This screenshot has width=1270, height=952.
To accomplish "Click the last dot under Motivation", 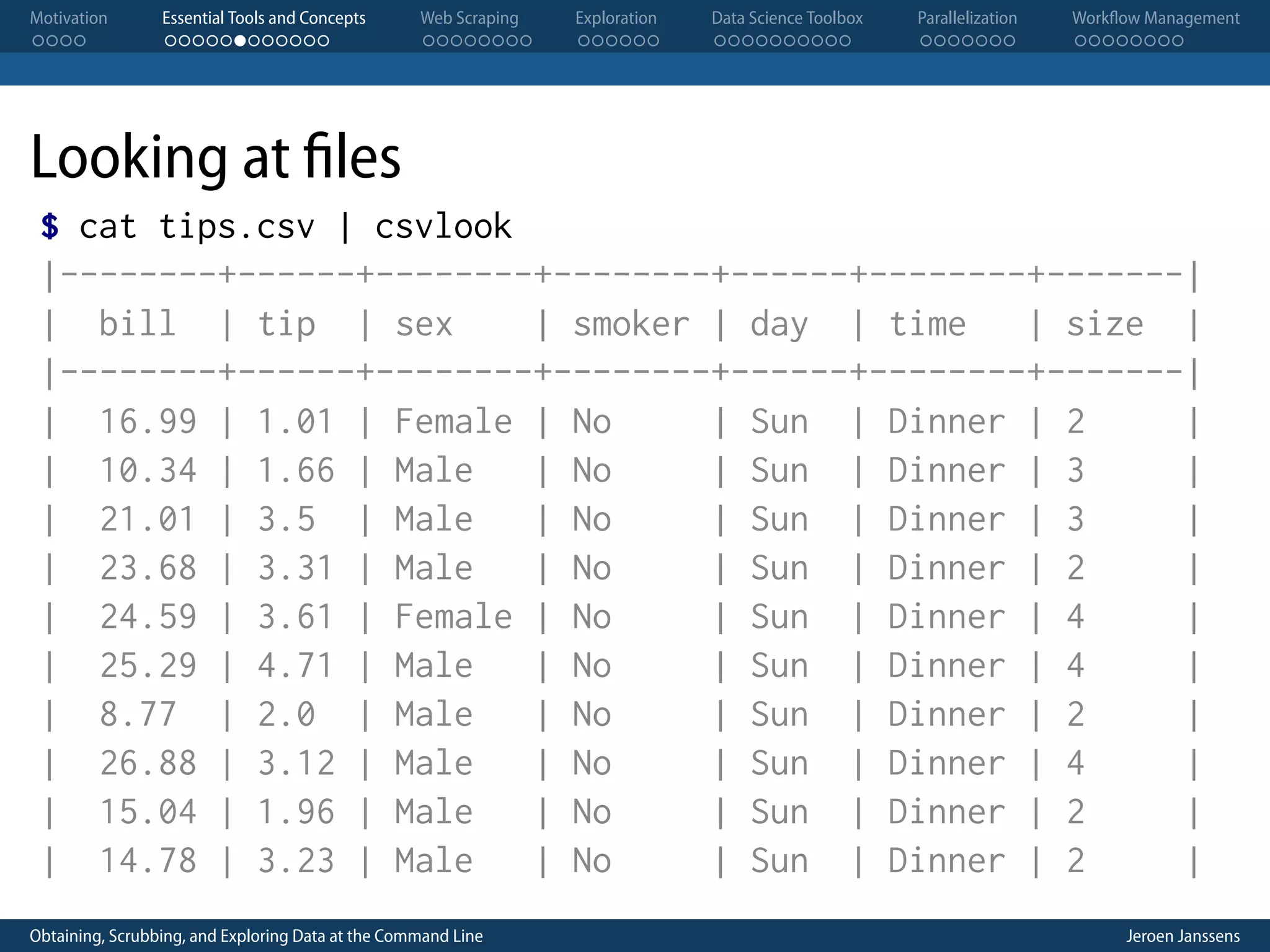I will [79, 41].
